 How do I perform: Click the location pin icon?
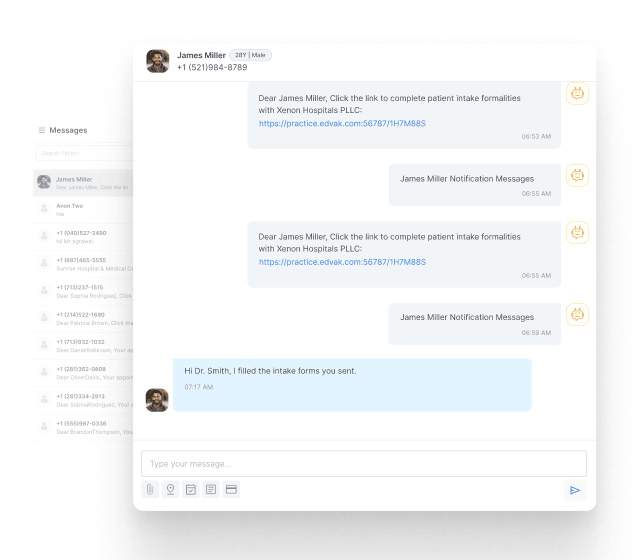170,490
